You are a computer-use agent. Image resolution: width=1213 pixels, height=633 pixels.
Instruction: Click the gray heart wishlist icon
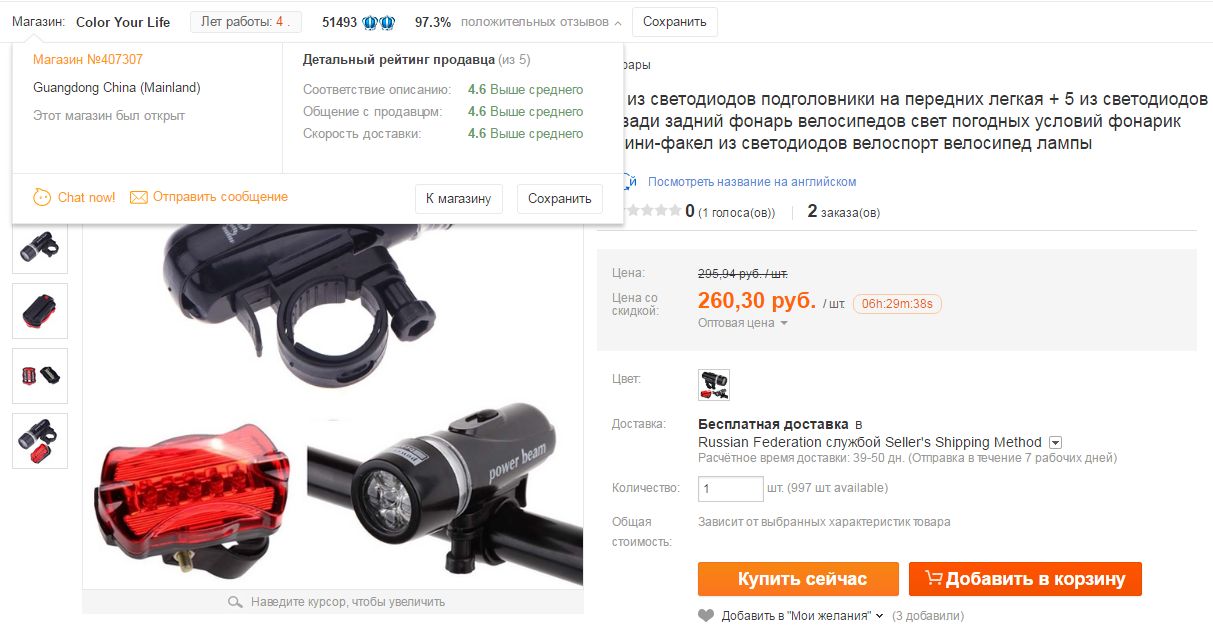pos(706,616)
